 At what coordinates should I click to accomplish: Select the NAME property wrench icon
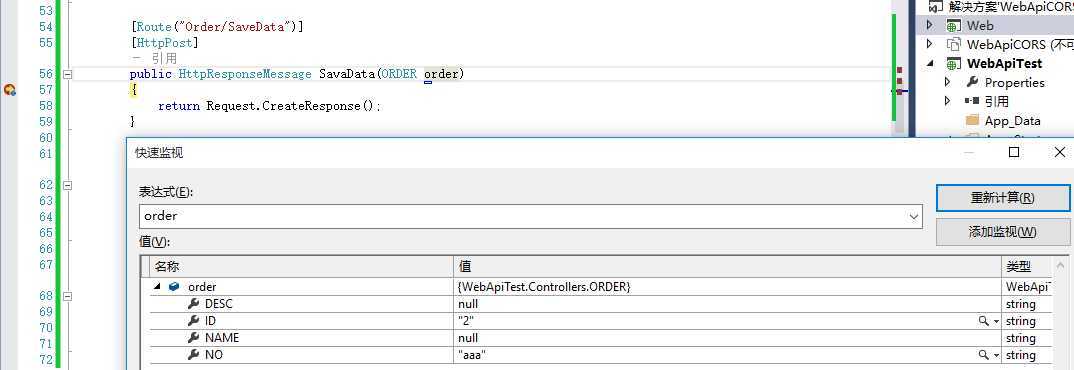tap(194, 338)
